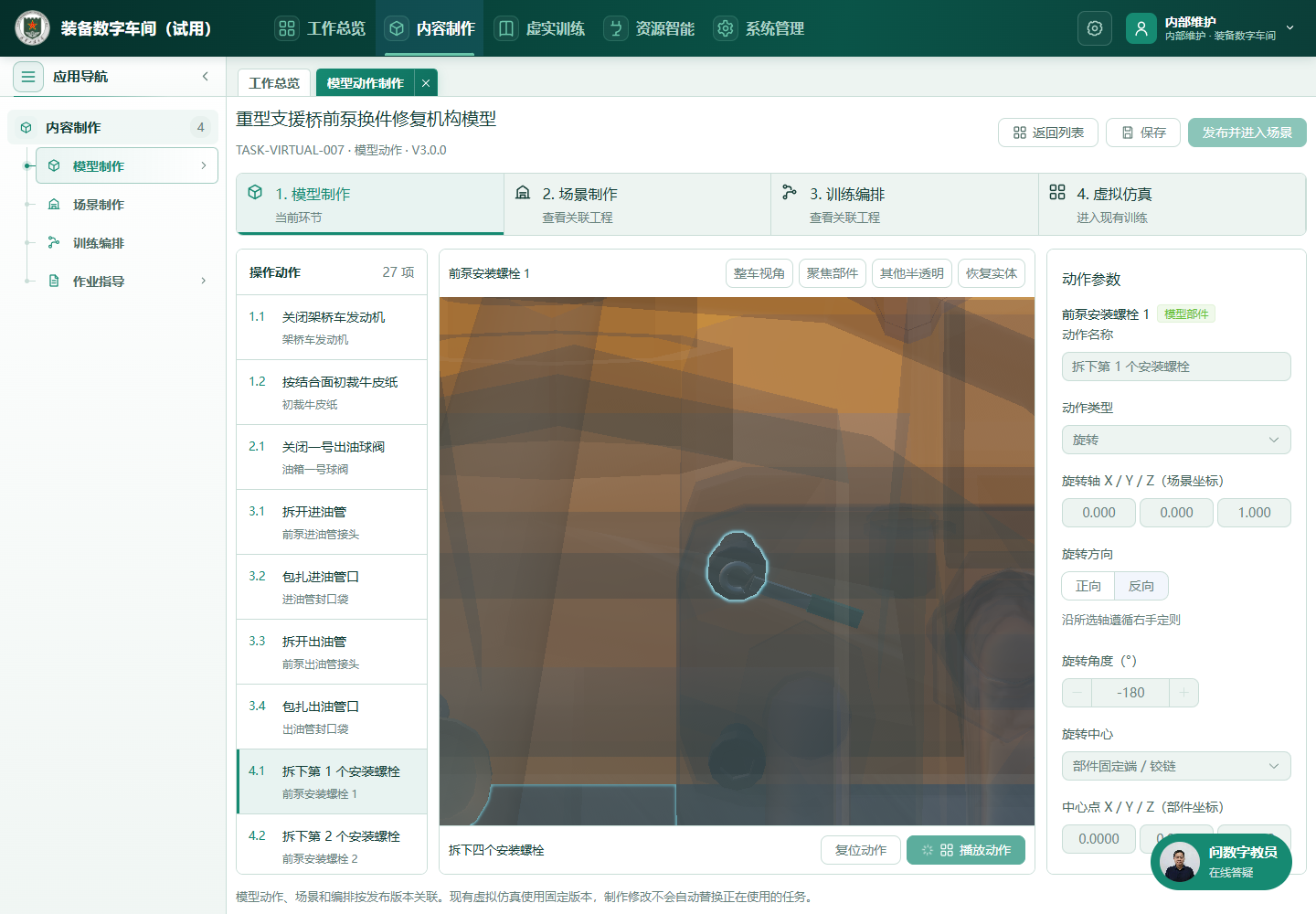This screenshot has height=914, width=1316.
Task: Open the user account dropdown chevron
Action: pyautogui.click(x=1290, y=28)
